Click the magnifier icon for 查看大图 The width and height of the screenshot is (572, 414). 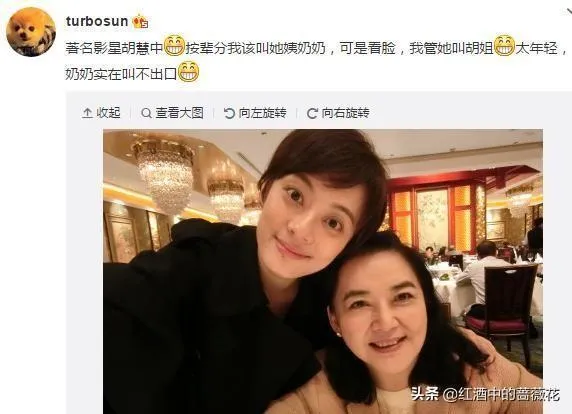146,113
